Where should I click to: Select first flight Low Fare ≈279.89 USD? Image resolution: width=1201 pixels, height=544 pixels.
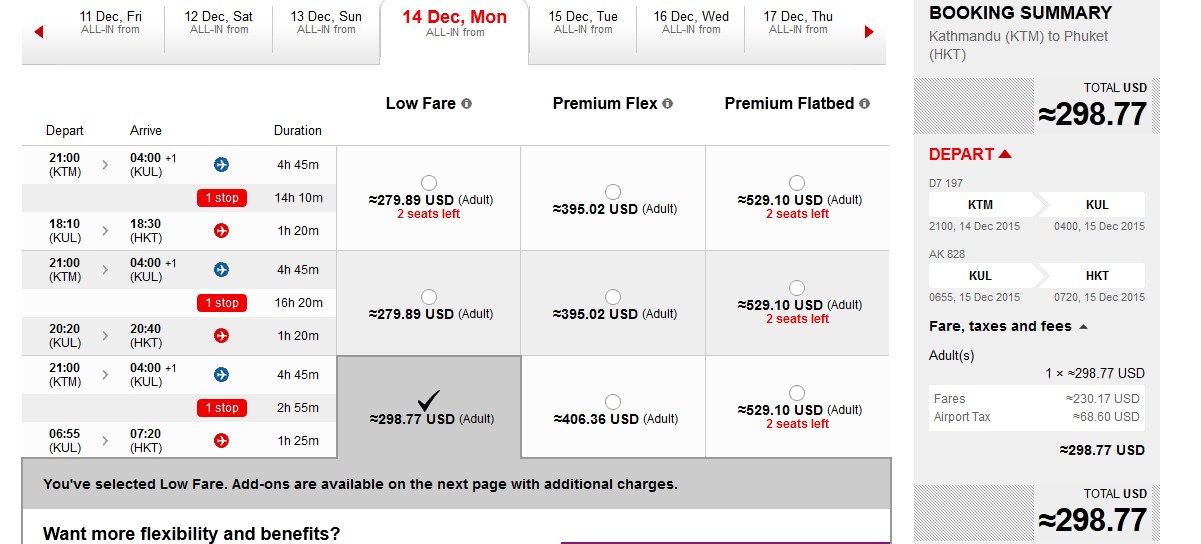(429, 182)
